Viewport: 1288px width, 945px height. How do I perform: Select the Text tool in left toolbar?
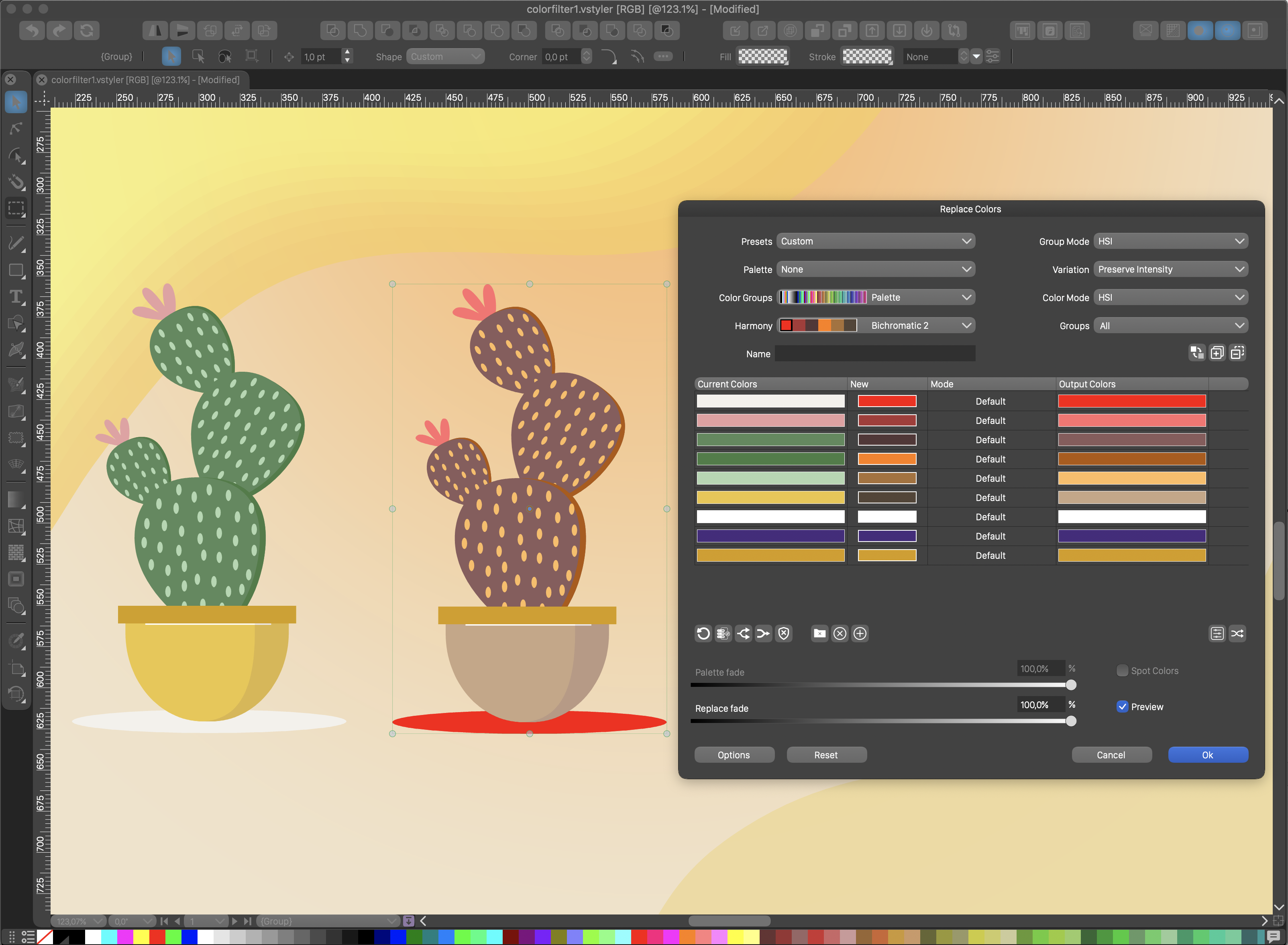16,297
